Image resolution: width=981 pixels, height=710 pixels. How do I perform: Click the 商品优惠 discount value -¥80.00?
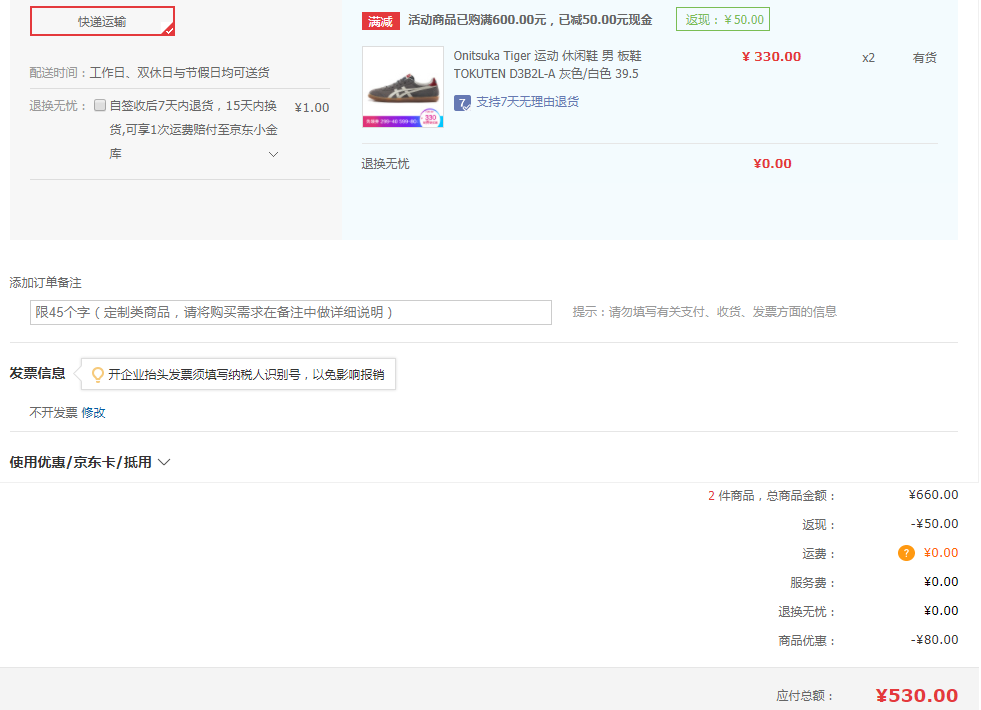pyautogui.click(x=934, y=640)
